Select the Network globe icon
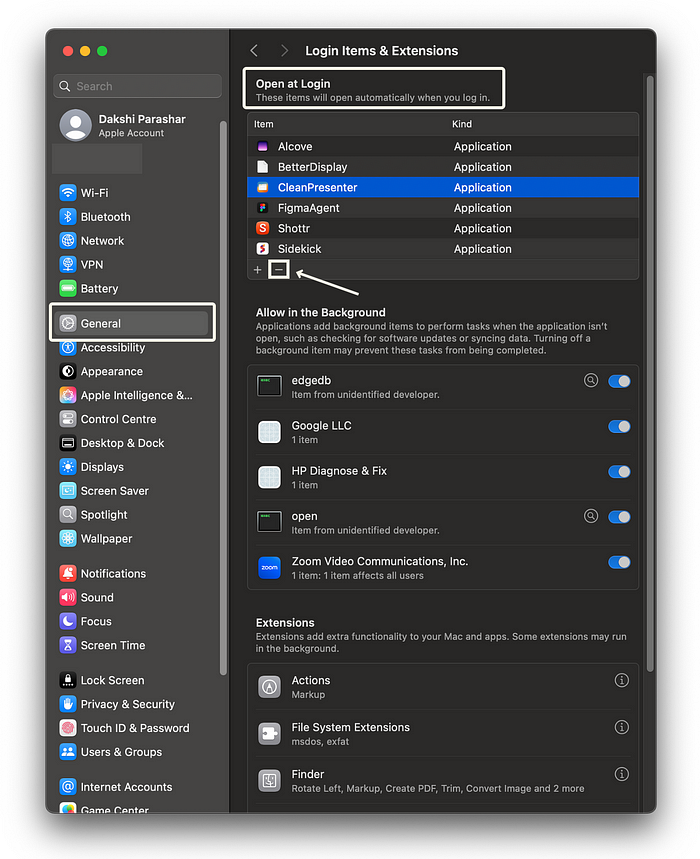Viewport: 700px width, 859px height. click(68, 240)
